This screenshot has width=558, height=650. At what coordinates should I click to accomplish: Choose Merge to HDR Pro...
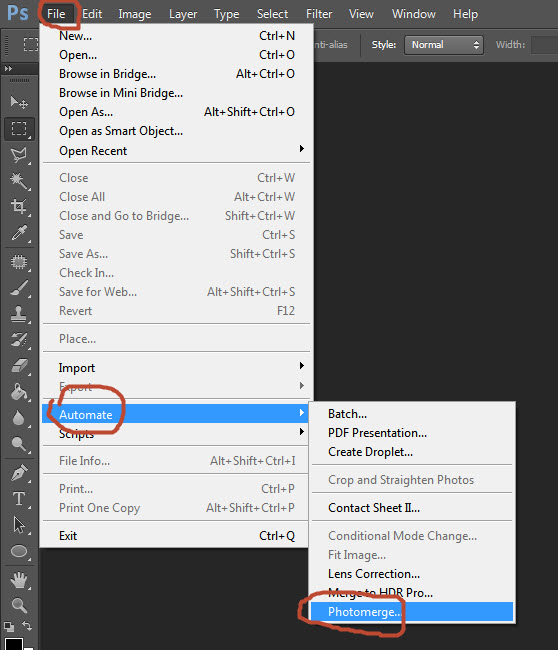point(412,593)
